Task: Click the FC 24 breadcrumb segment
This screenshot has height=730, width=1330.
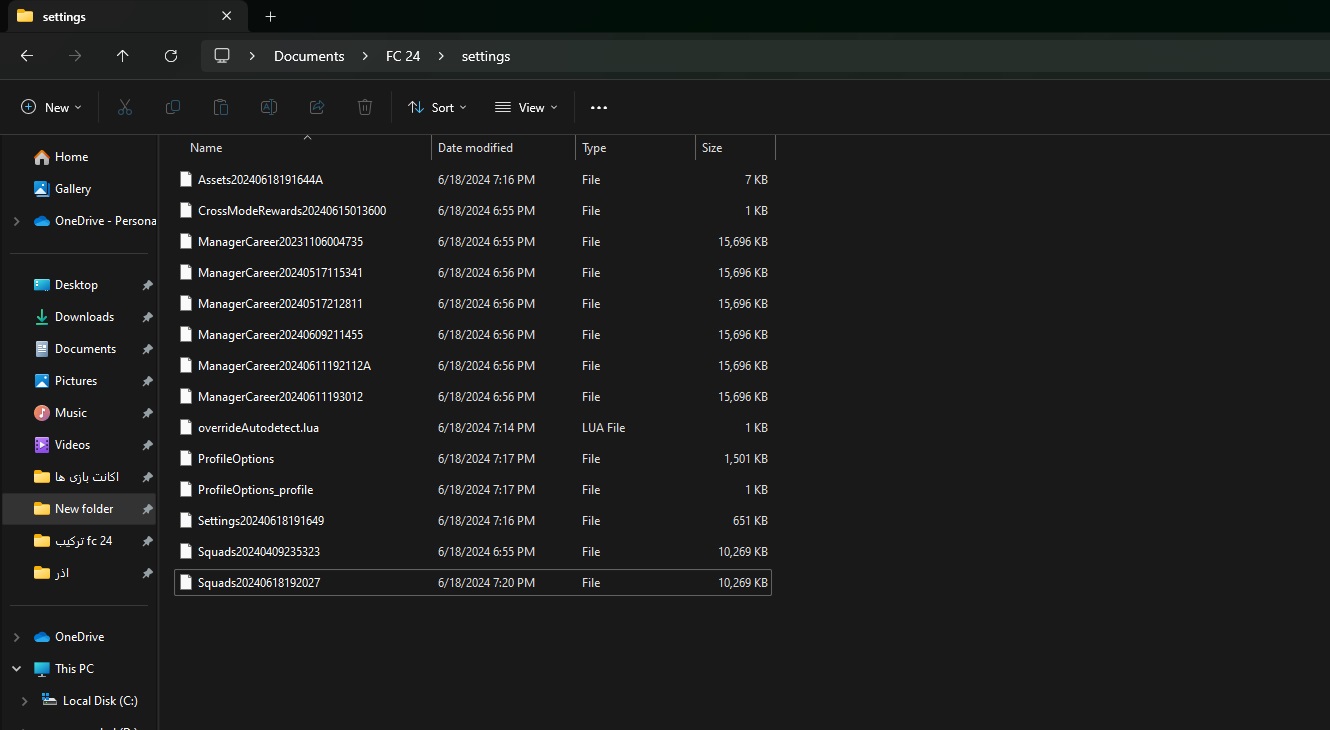Action: tap(403, 56)
